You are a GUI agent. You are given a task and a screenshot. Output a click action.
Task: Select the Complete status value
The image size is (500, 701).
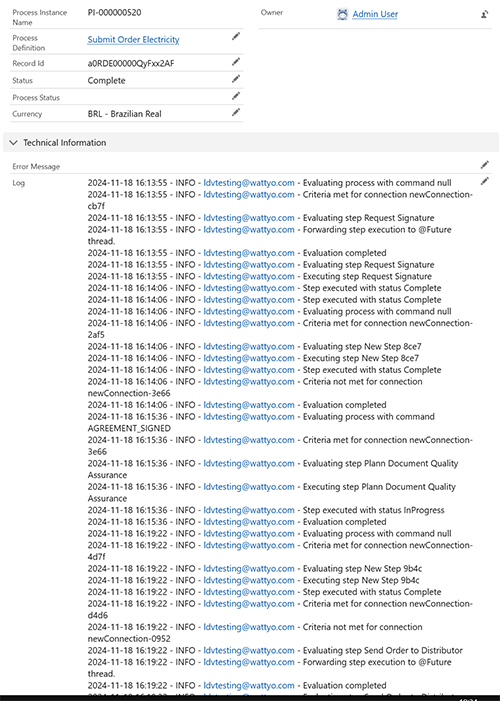coord(106,80)
